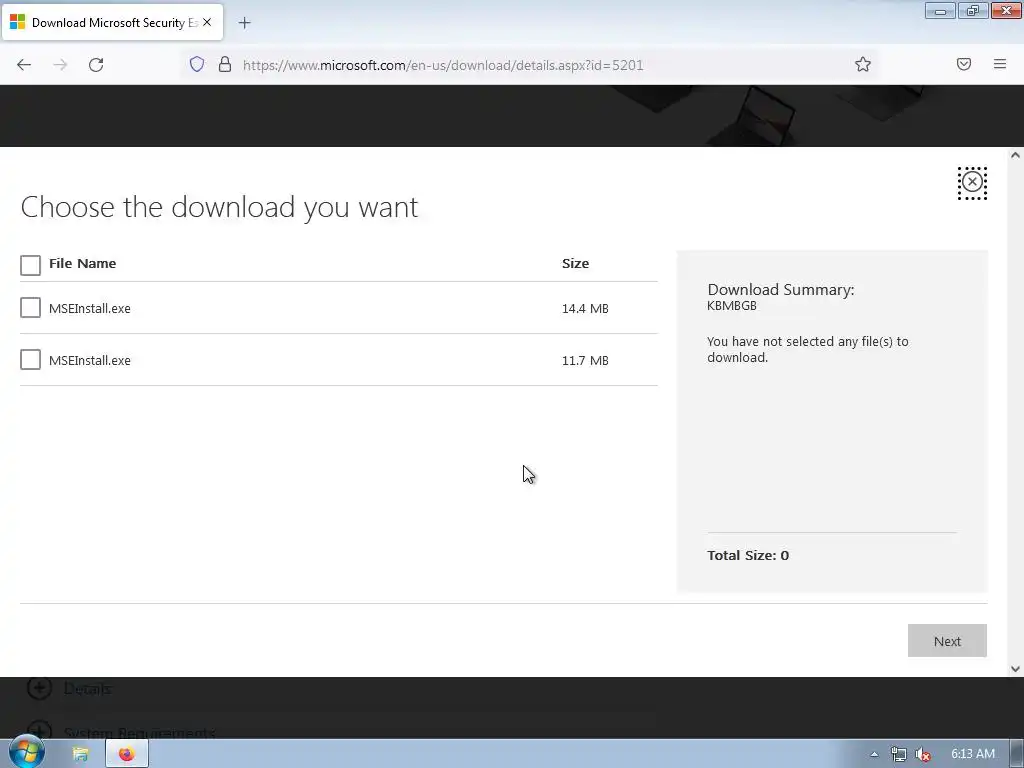Switch to Firefox in the taskbar
The width and height of the screenshot is (1024, 768).
pos(126,754)
